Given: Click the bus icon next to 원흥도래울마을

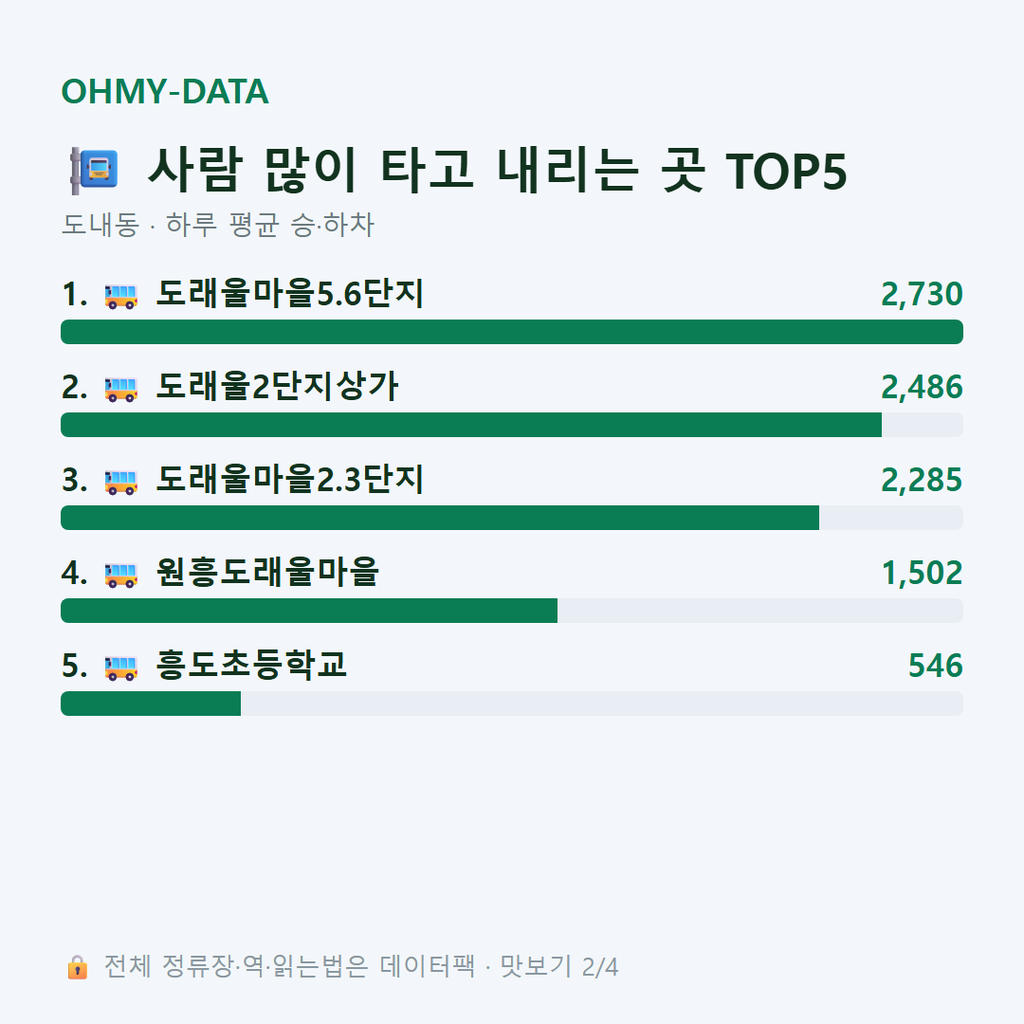Looking at the screenshot, I should tap(121, 574).
